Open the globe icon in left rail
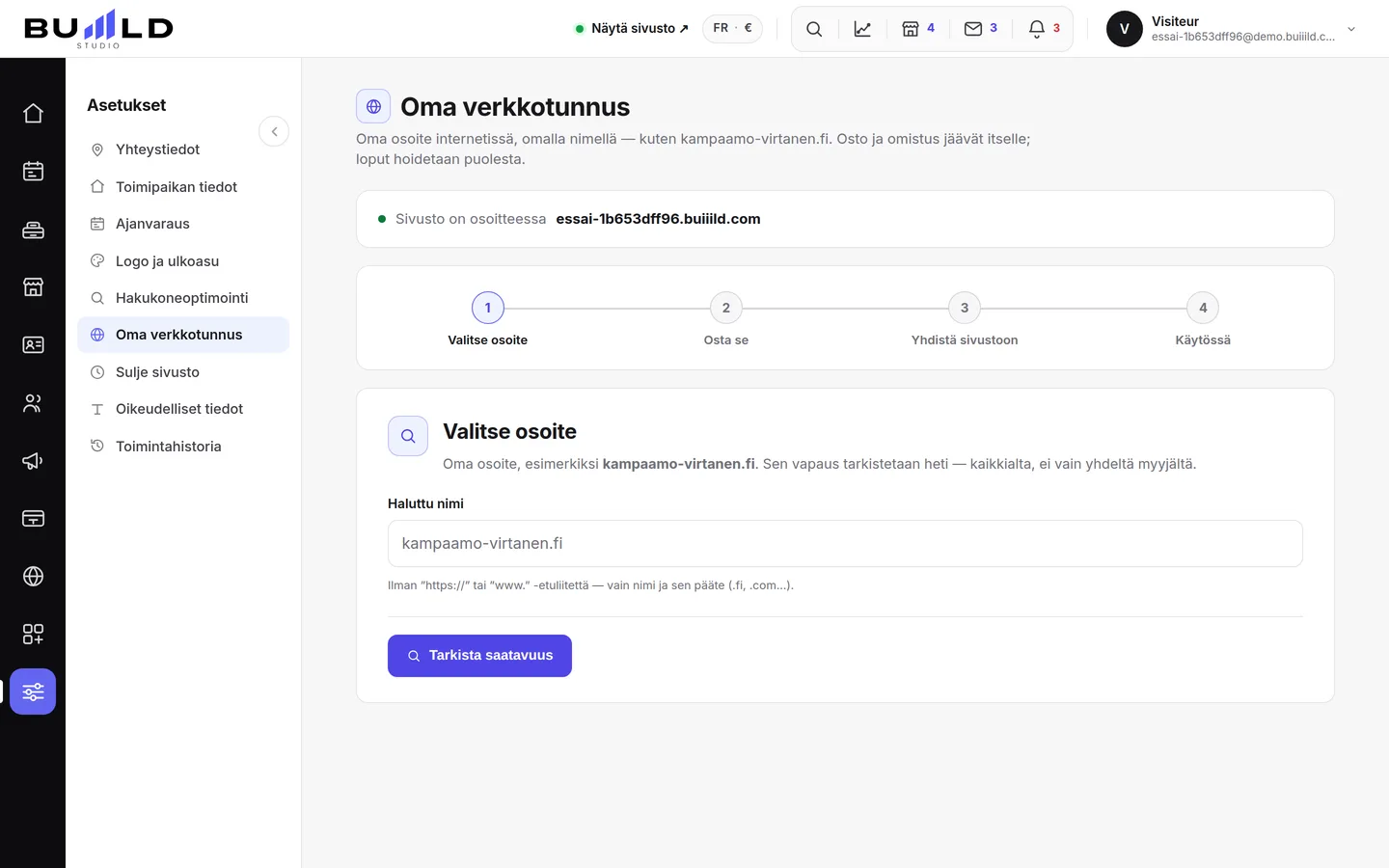 coord(33,577)
